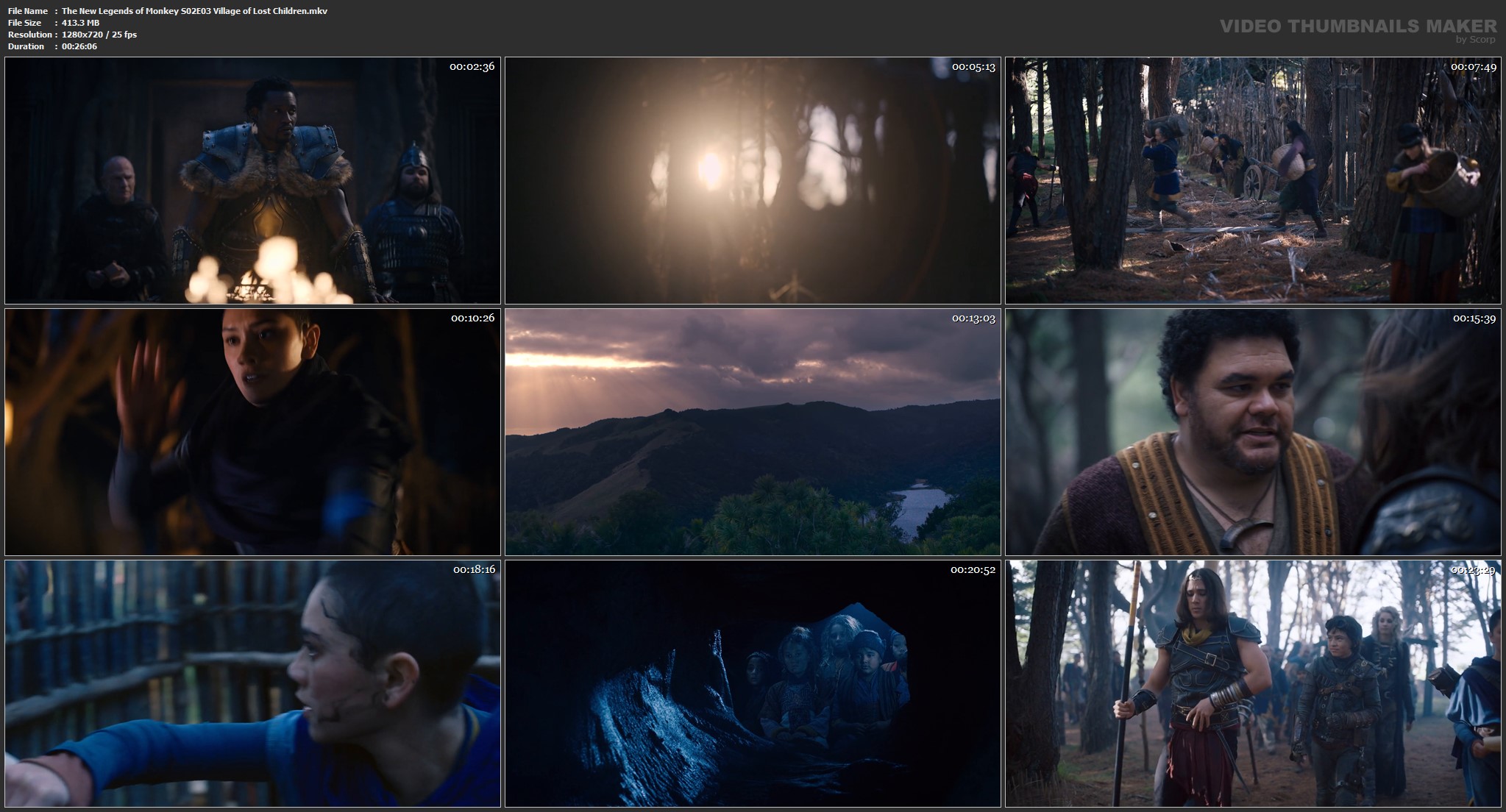The height and width of the screenshot is (812, 1506).
Task: Click the mountain landscape thumbnail at 00:13:03
Action: click(x=753, y=432)
